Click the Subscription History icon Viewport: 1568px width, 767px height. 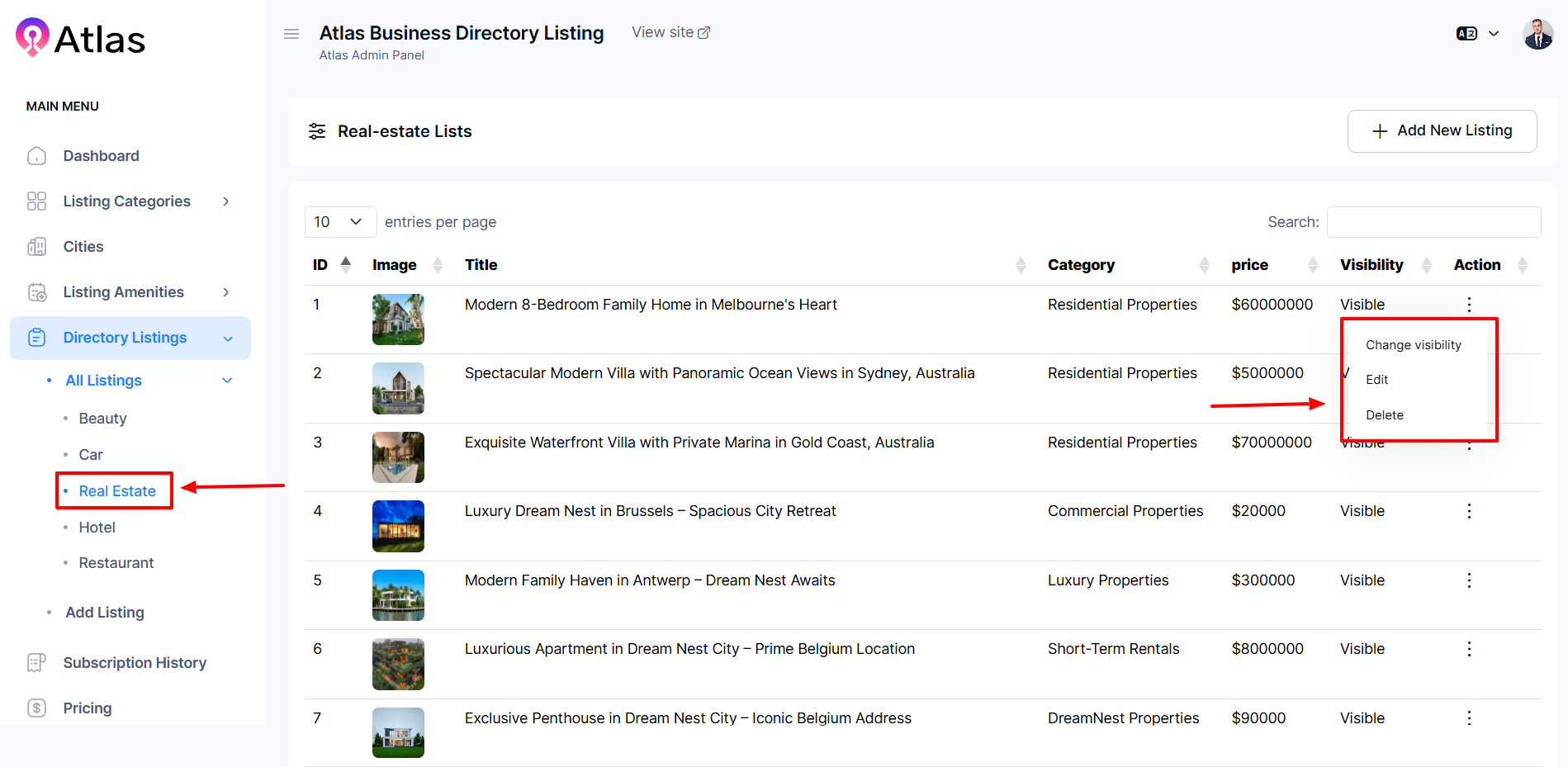pos(36,663)
